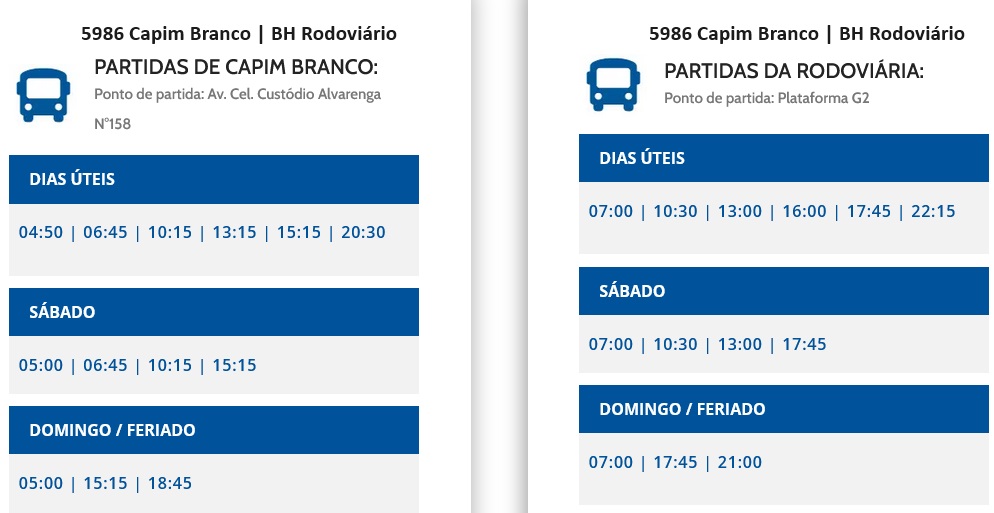Screen dimensions: 994x513
Task: Click the left 5986 Capim Branco | BH Rodoviário title
Action: tap(239, 34)
